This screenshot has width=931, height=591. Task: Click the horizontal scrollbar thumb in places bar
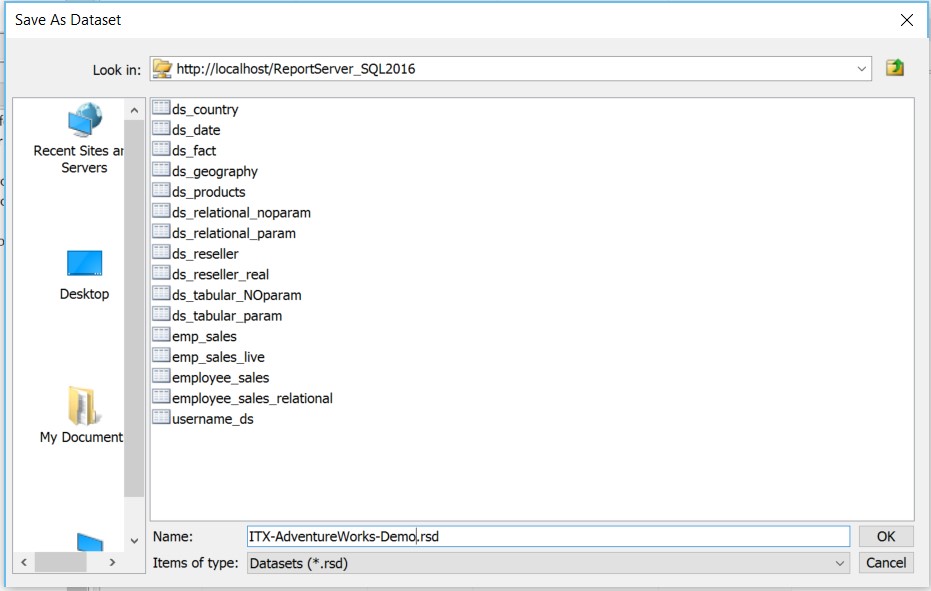(x=61, y=562)
